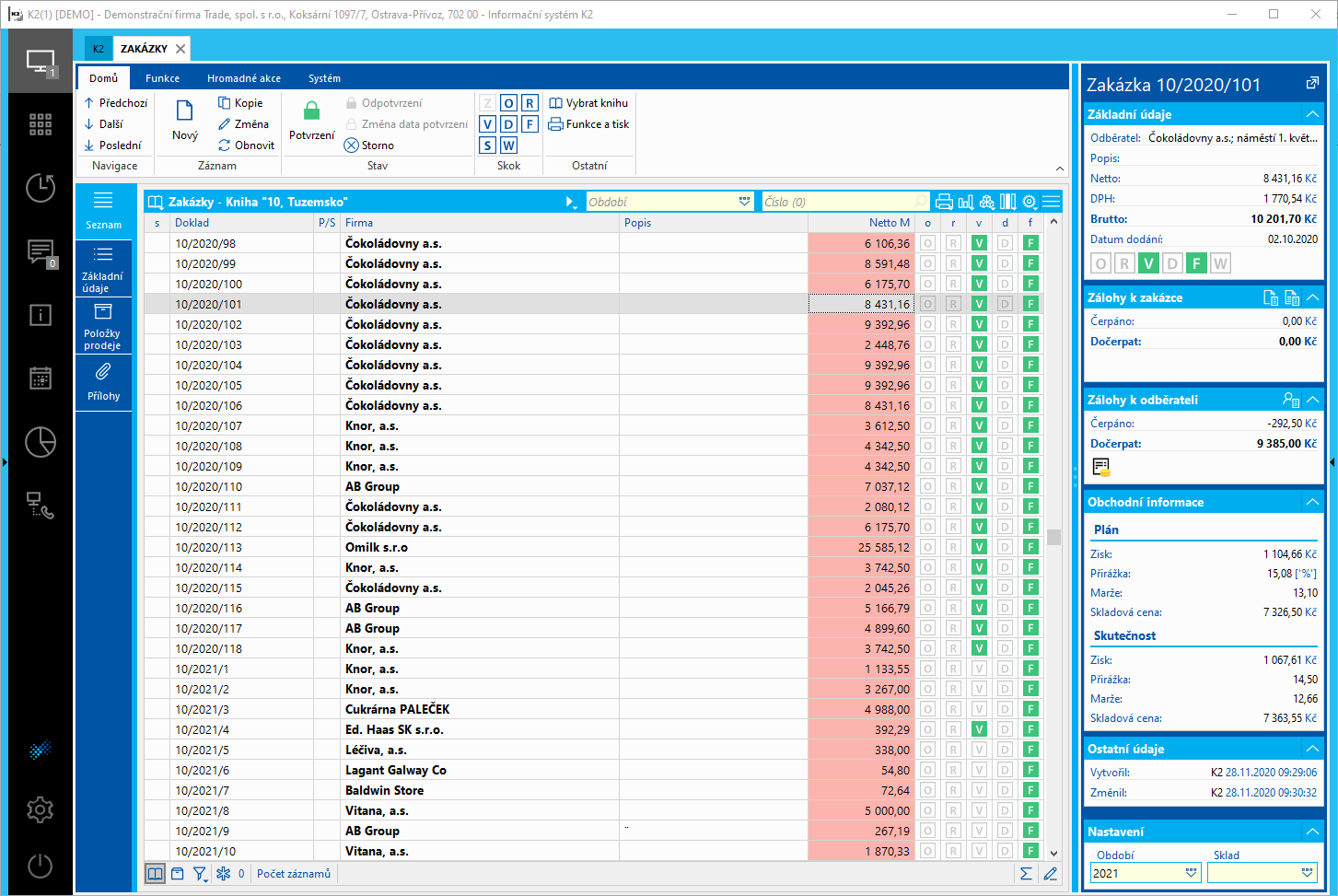
Task: Switch to the Funkce ribbon tab
Action: [x=162, y=78]
